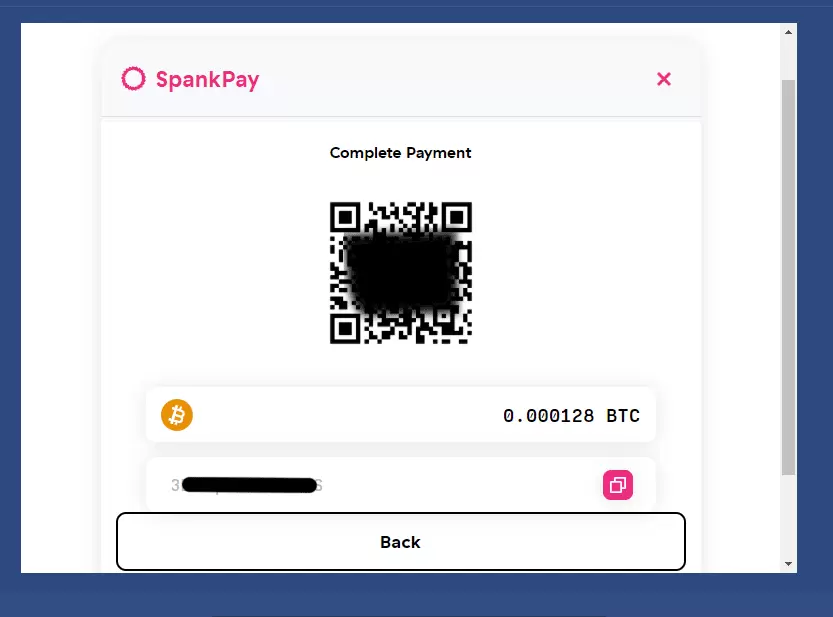833x617 pixels.
Task: Click the scrollbar down arrow
Action: pos(788,563)
